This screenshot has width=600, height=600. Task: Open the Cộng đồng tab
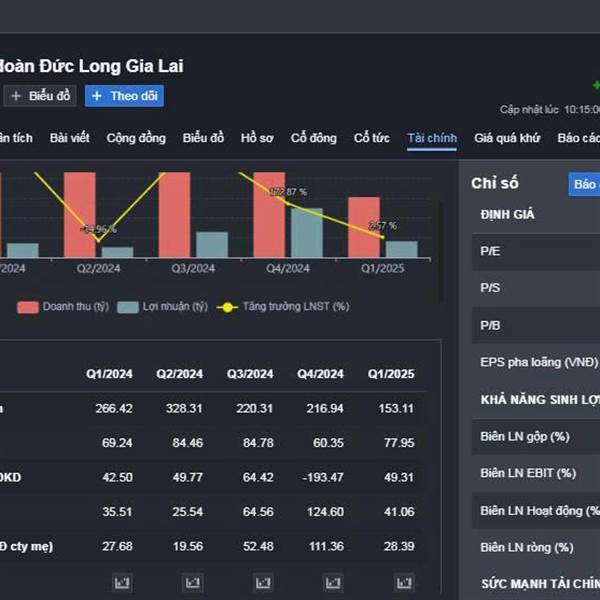point(136,138)
